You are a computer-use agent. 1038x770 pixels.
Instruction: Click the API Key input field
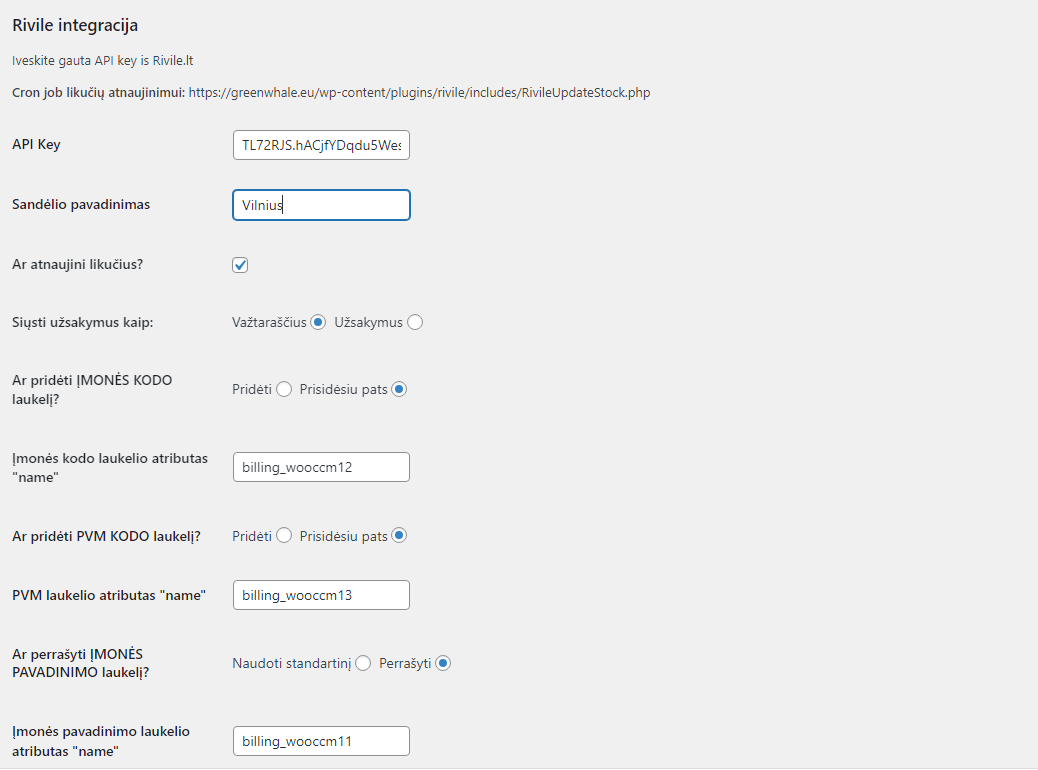pos(320,146)
